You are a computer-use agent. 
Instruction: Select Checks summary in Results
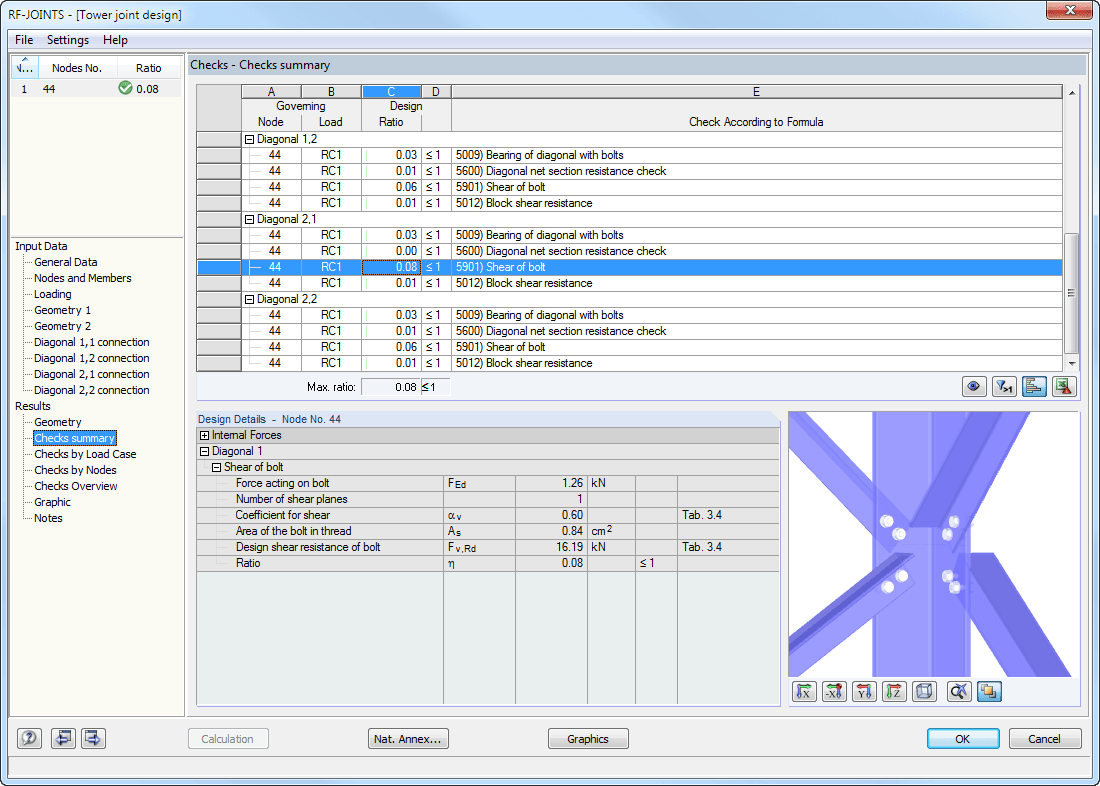(74, 439)
